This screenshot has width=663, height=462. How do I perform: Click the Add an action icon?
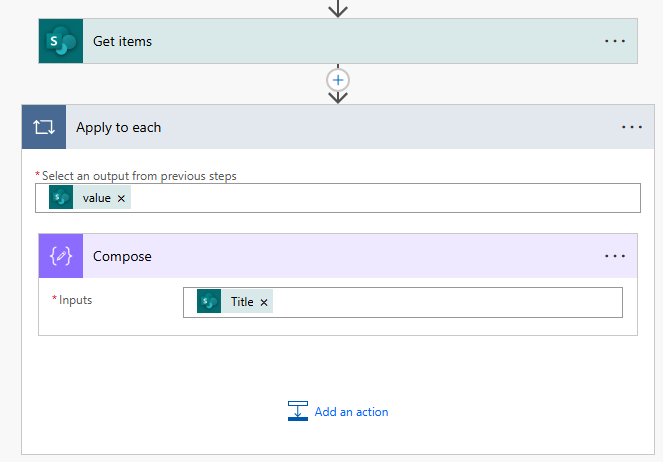297,411
